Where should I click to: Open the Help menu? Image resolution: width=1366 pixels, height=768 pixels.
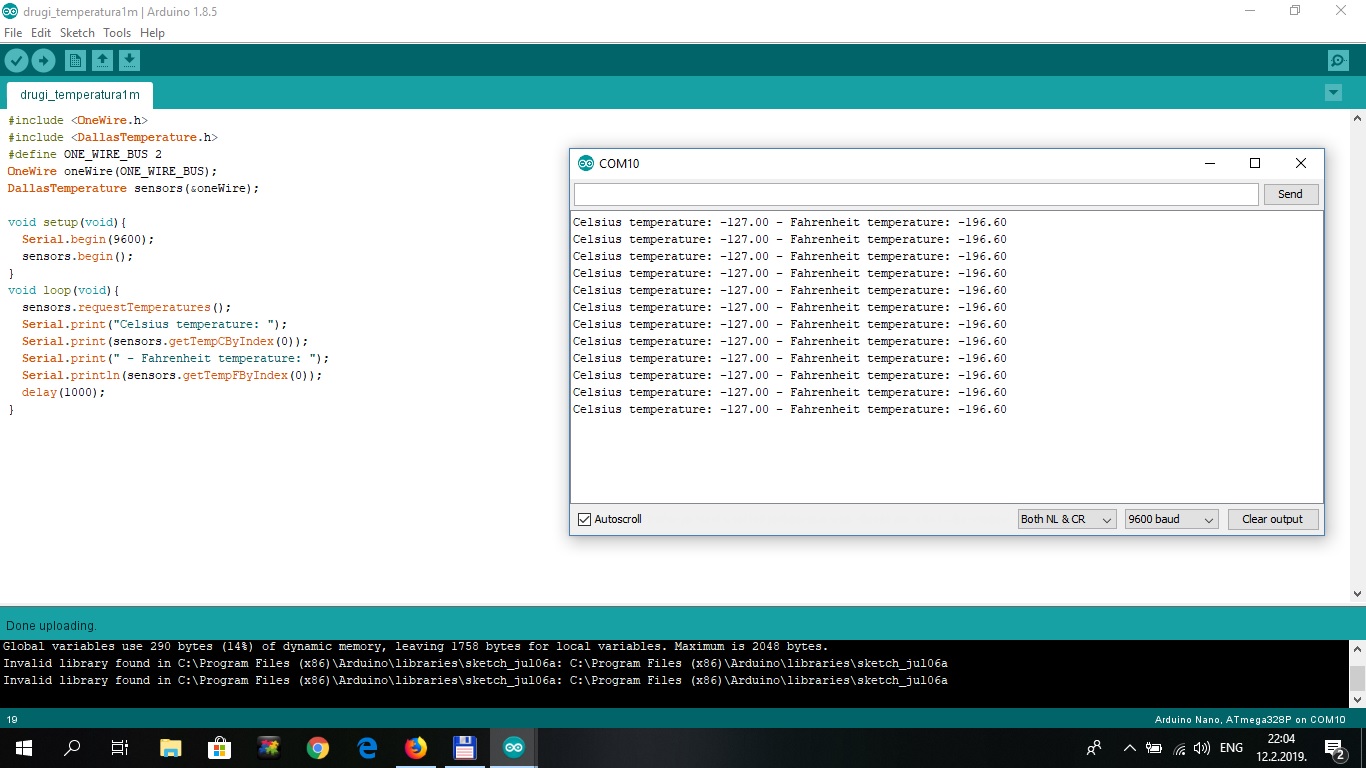point(152,33)
